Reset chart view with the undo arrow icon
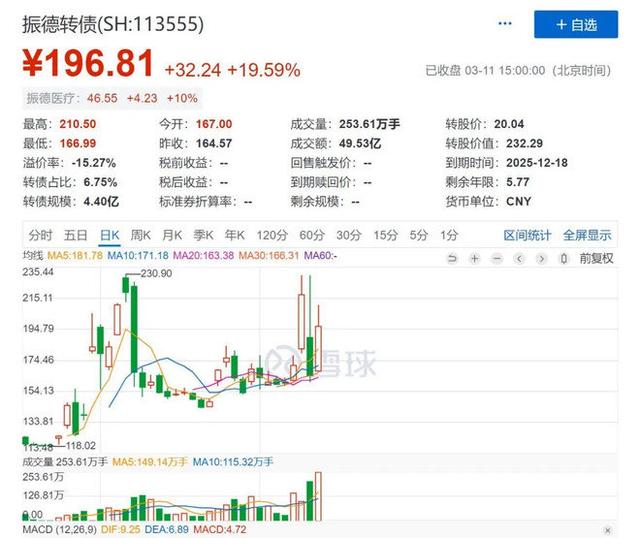The image size is (640, 538). (x=452, y=258)
